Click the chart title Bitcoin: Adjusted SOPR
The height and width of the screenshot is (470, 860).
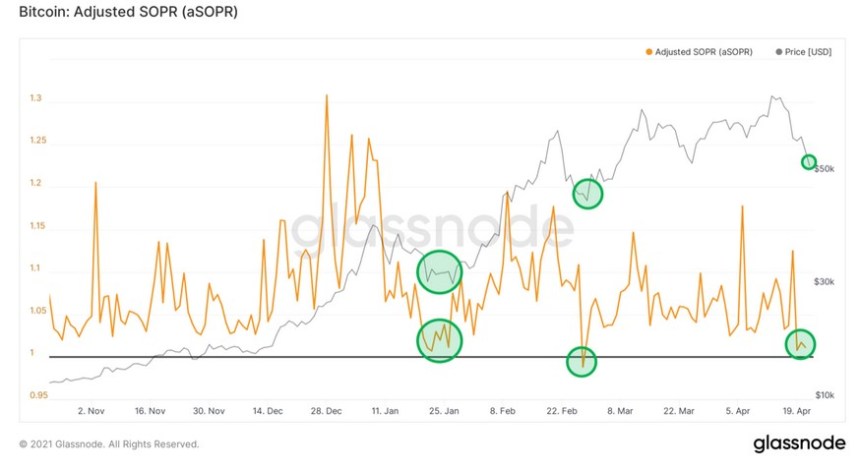click(127, 14)
